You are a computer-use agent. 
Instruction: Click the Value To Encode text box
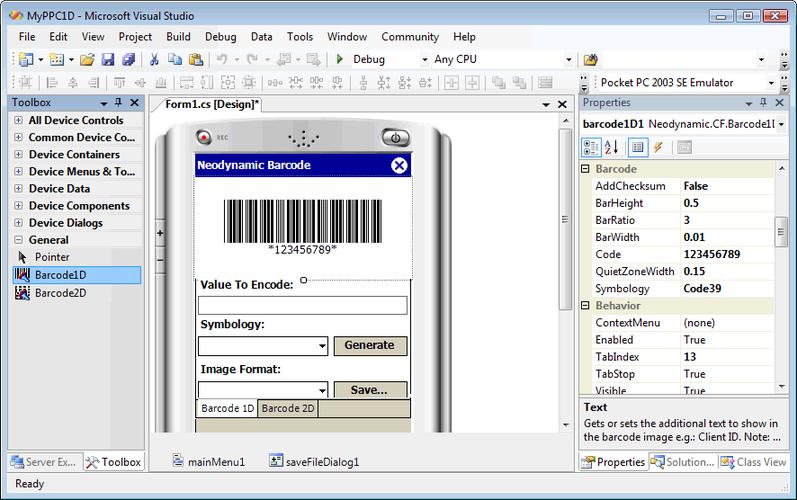point(302,306)
